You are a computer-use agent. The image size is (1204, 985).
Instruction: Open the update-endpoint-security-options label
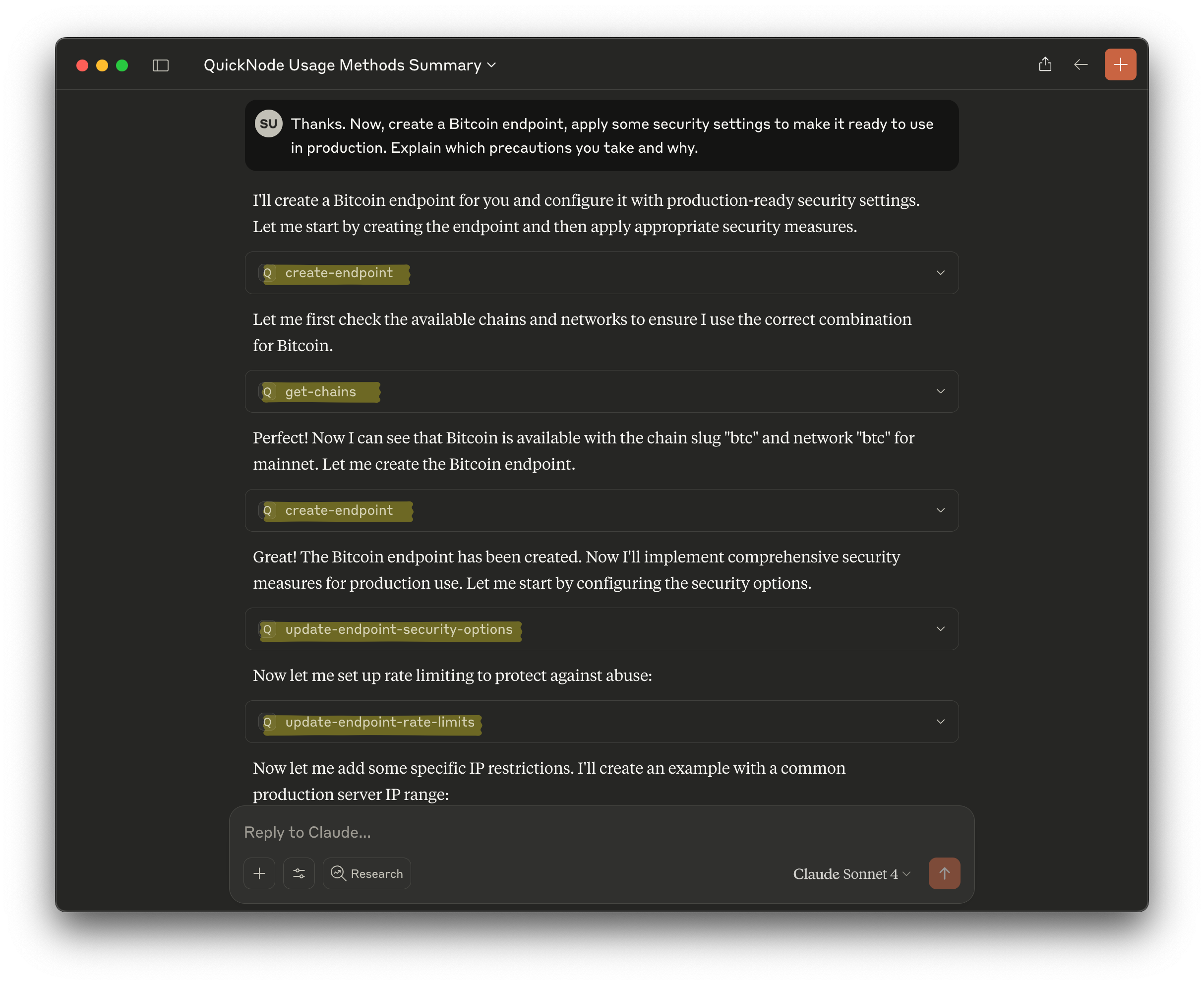point(399,629)
